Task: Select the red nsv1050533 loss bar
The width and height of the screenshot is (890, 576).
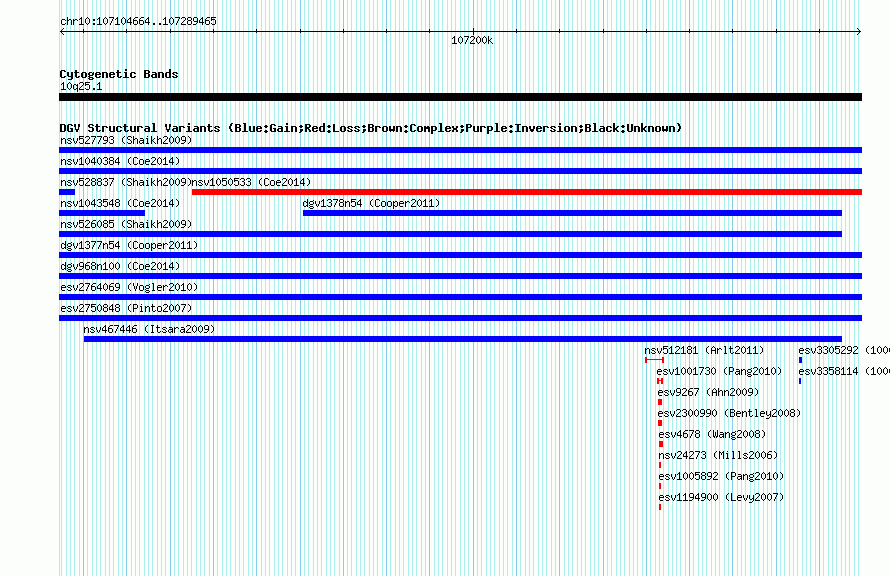Action: click(x=527, y=192)
